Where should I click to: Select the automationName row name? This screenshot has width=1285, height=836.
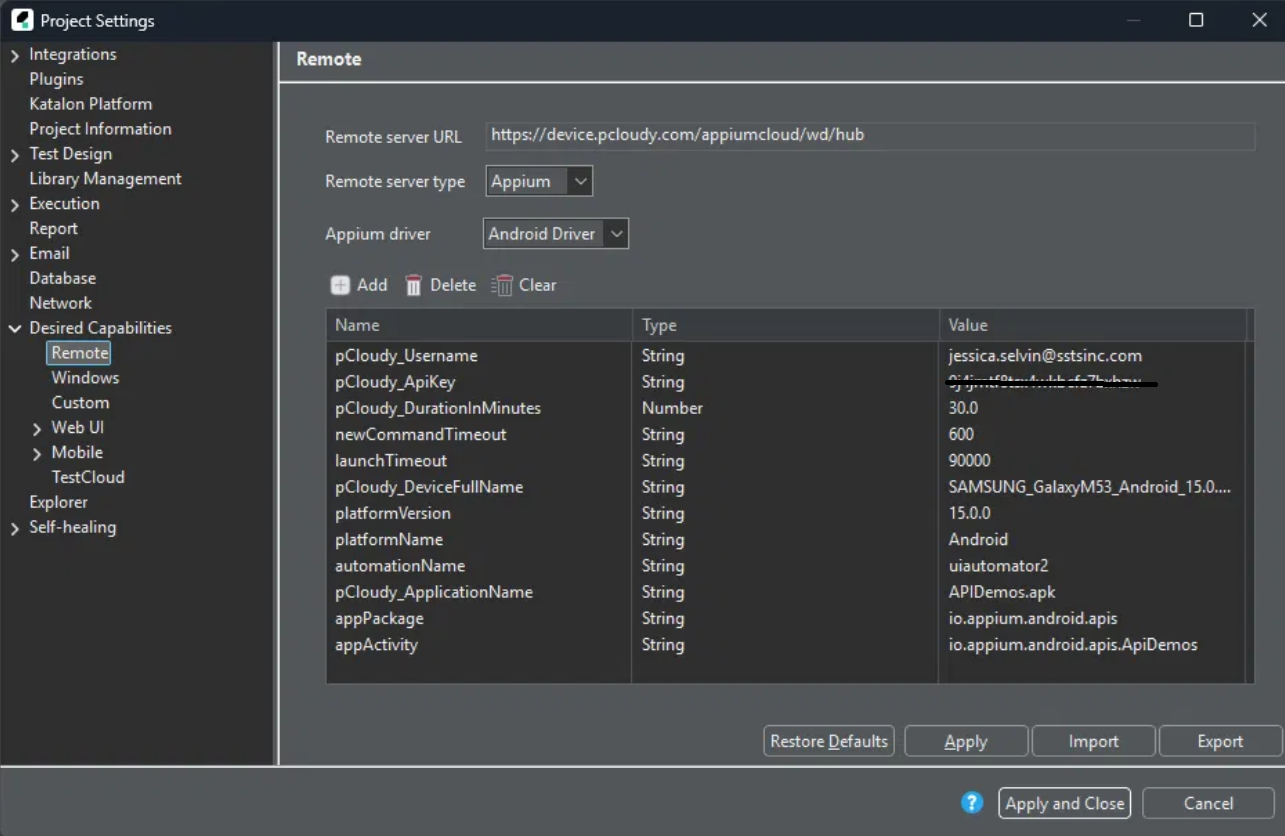coord(400,566)
